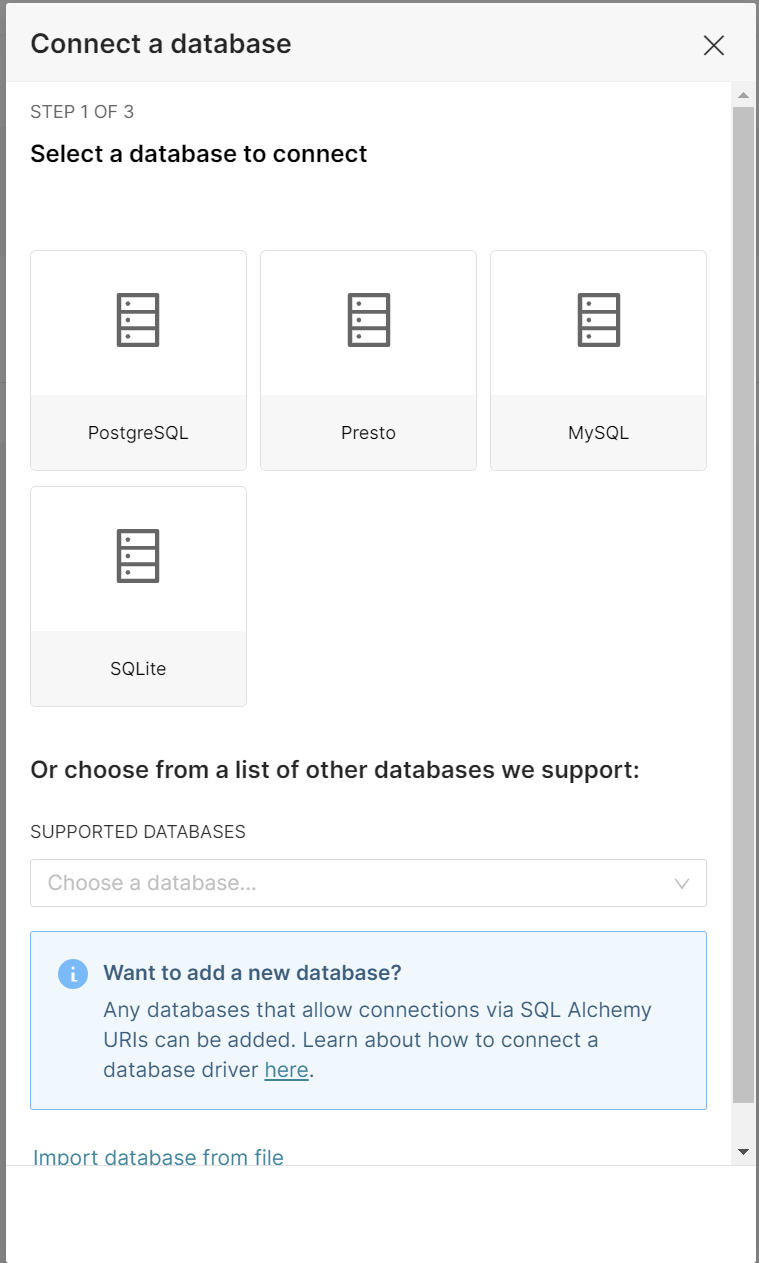Click the 'STEP 1 OF 3' indicator
The height and width of the screenshot is (1263, 759).
pos(82,112)
